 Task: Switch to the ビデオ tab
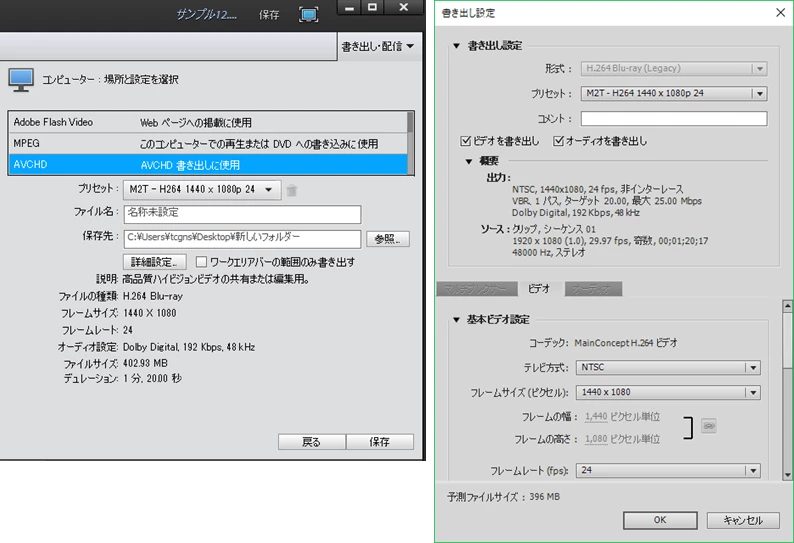pyautogui.click(x=539, y=289)
